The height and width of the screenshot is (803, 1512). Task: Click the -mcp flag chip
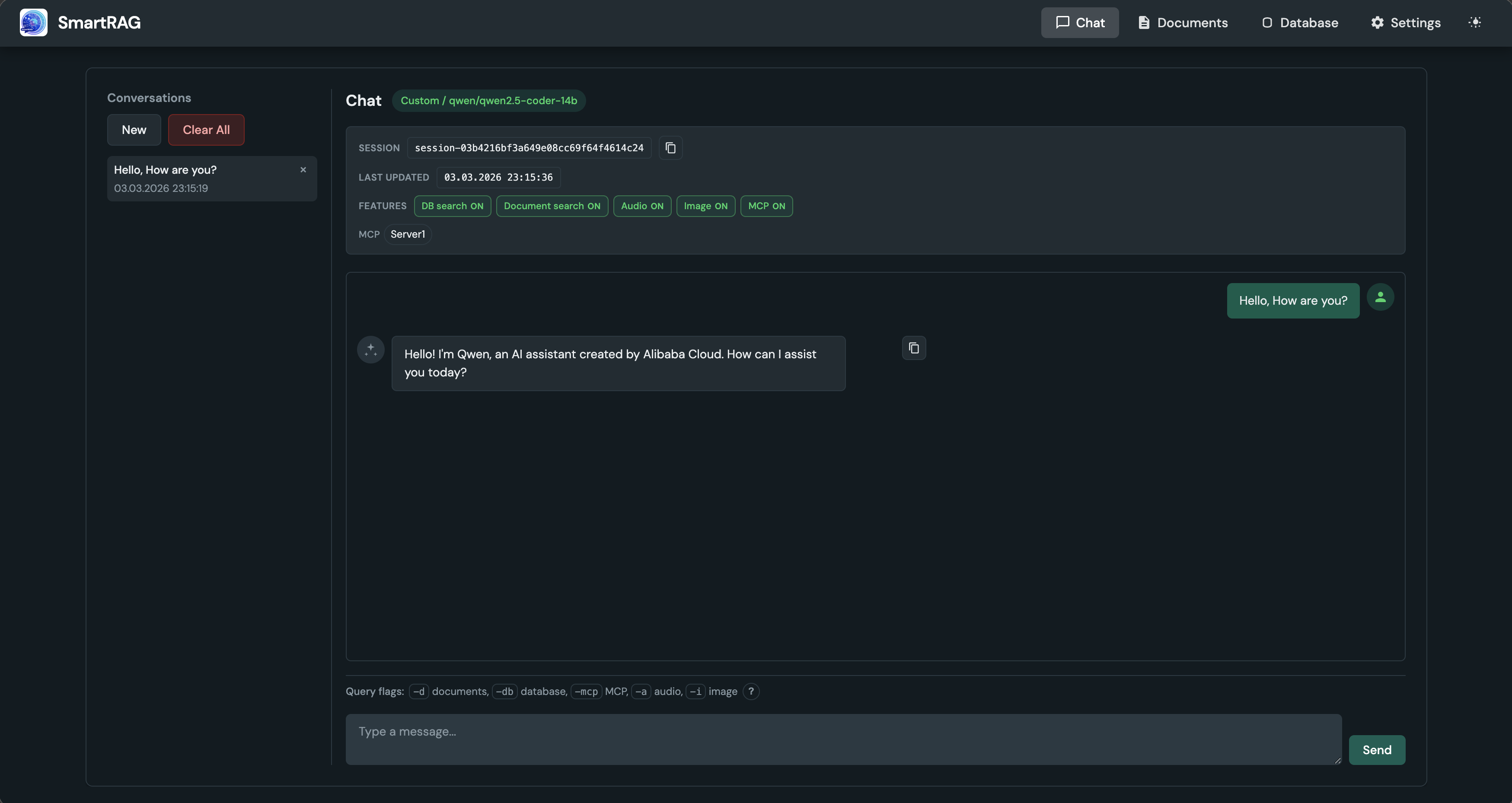click(587, 691)
